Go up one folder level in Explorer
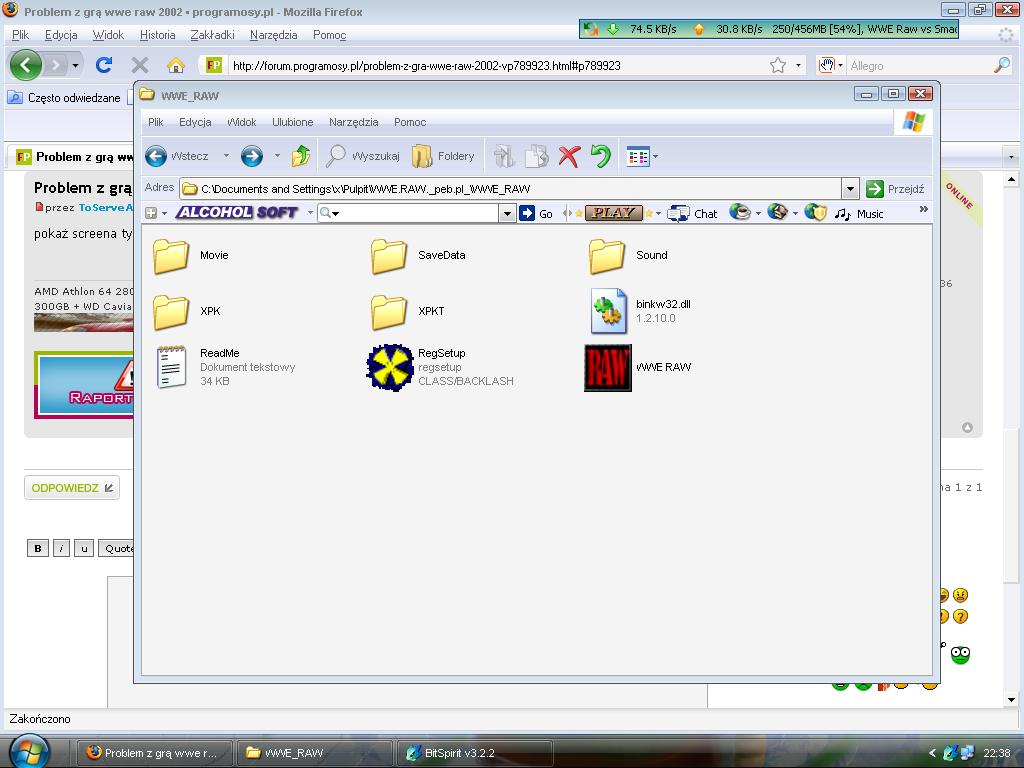Image resolution: width=1024 pixels, height=768 pixels. pos(300,156)
